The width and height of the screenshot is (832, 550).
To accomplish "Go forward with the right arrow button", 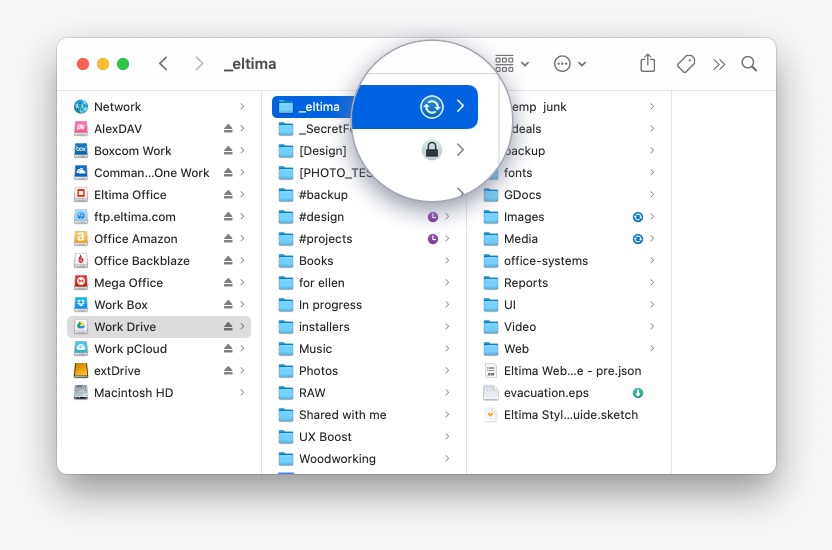I will point(199,64).
